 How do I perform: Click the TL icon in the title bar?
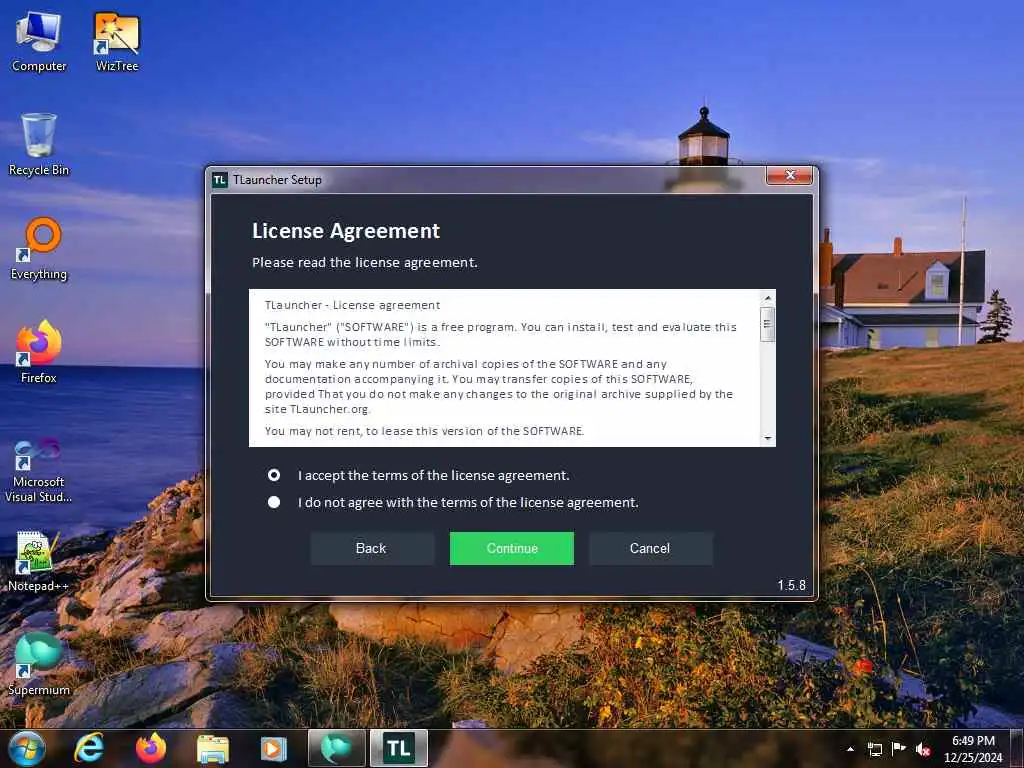tap(220, 180)
